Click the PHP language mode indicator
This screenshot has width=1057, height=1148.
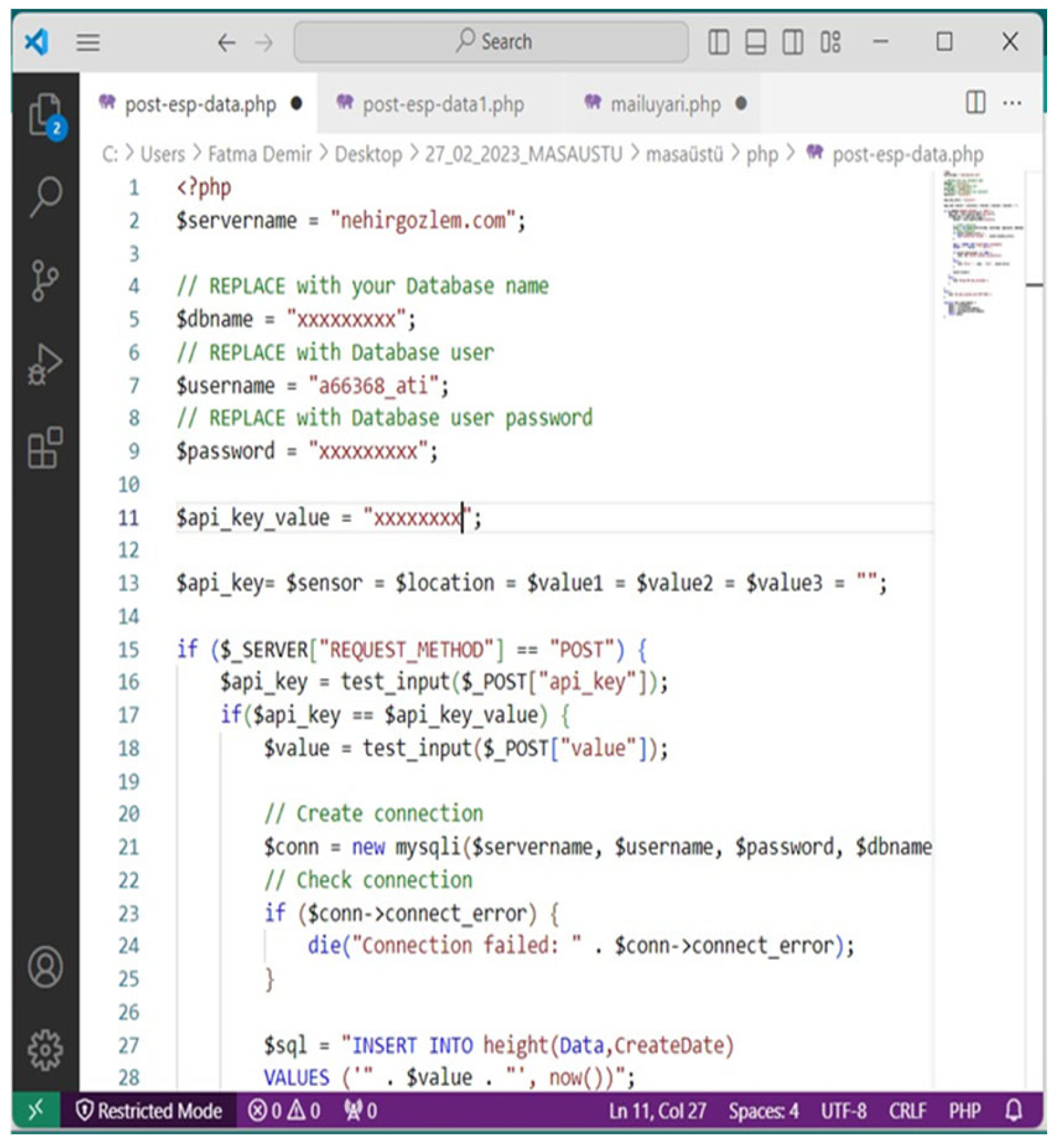pyautogui.click(x=964, y=1111)
